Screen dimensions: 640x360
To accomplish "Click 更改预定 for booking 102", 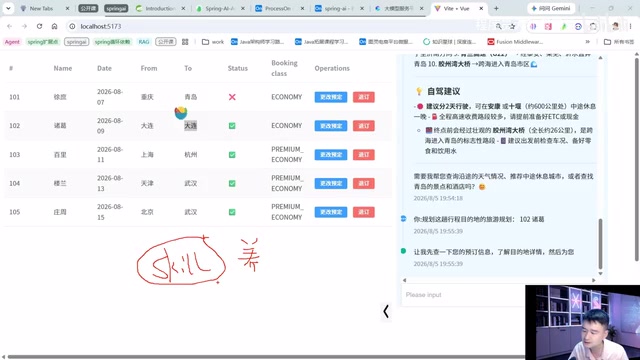I will [331, 126].
